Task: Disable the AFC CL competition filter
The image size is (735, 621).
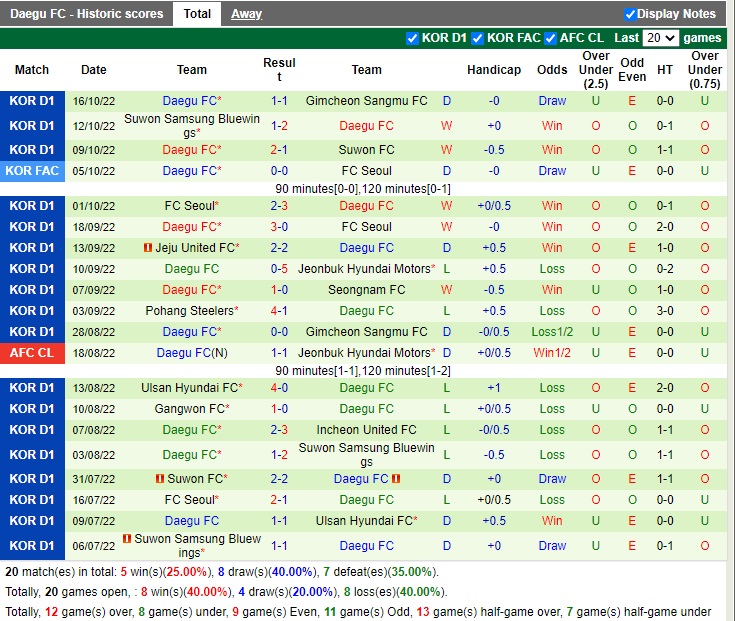Action: (x=550, y=38)
